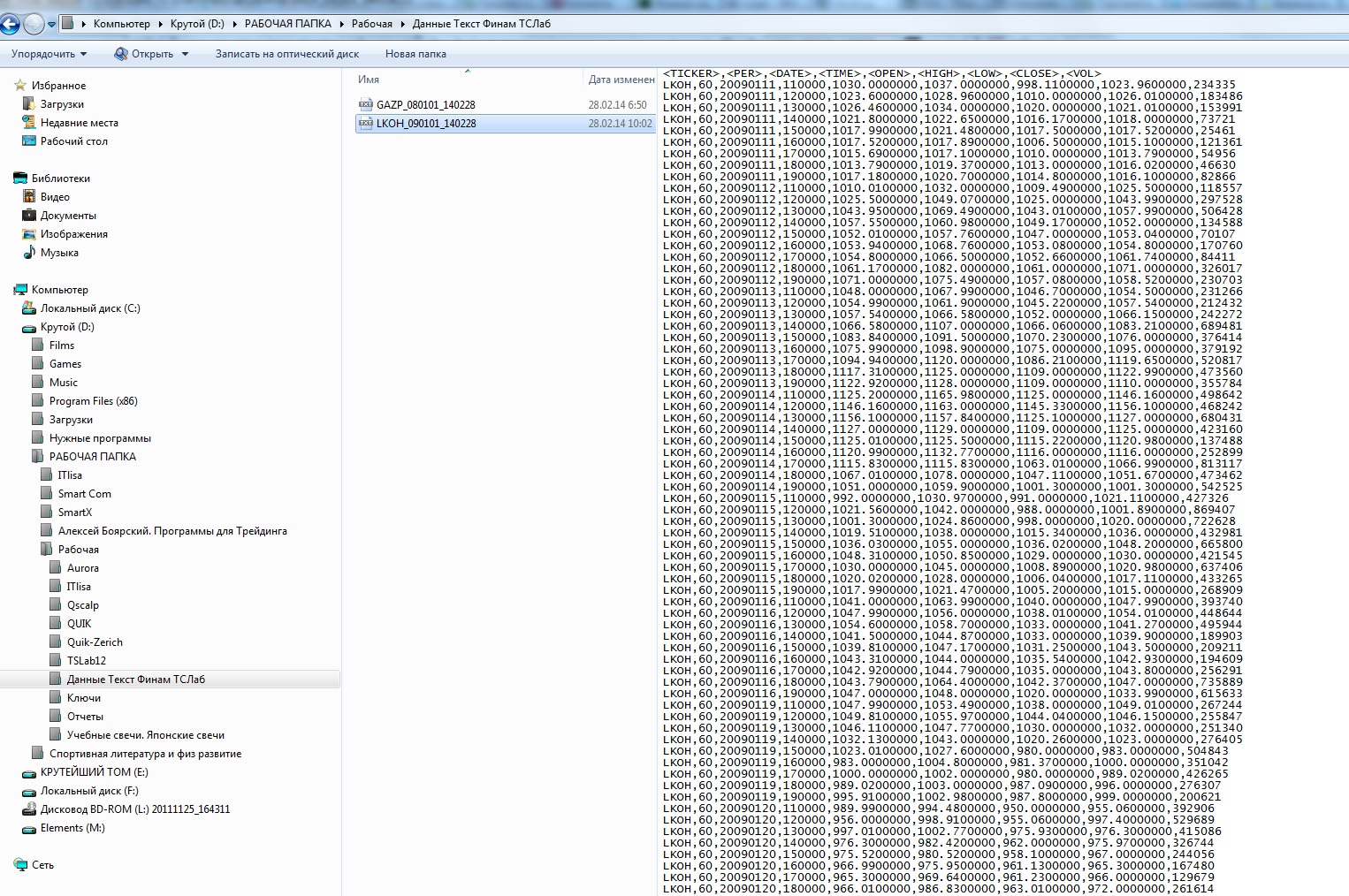
Task: Open the TSLab12 folder in the tree
Action: (x=86, y=660)
